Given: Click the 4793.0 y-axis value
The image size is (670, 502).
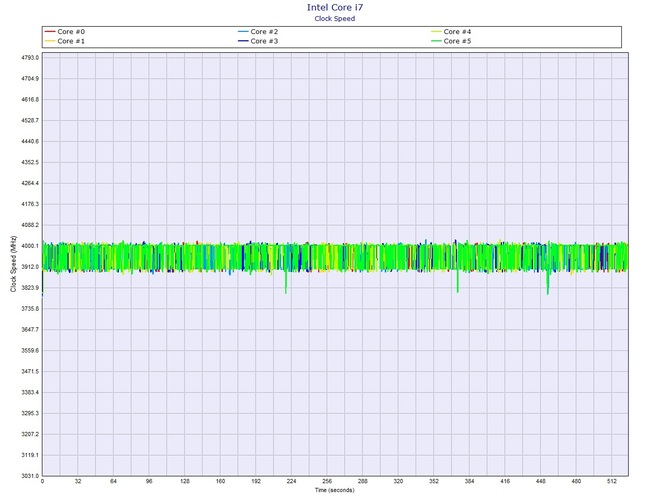Looking at the screenshot, I should pyautogui.click(x=30, y=58).
